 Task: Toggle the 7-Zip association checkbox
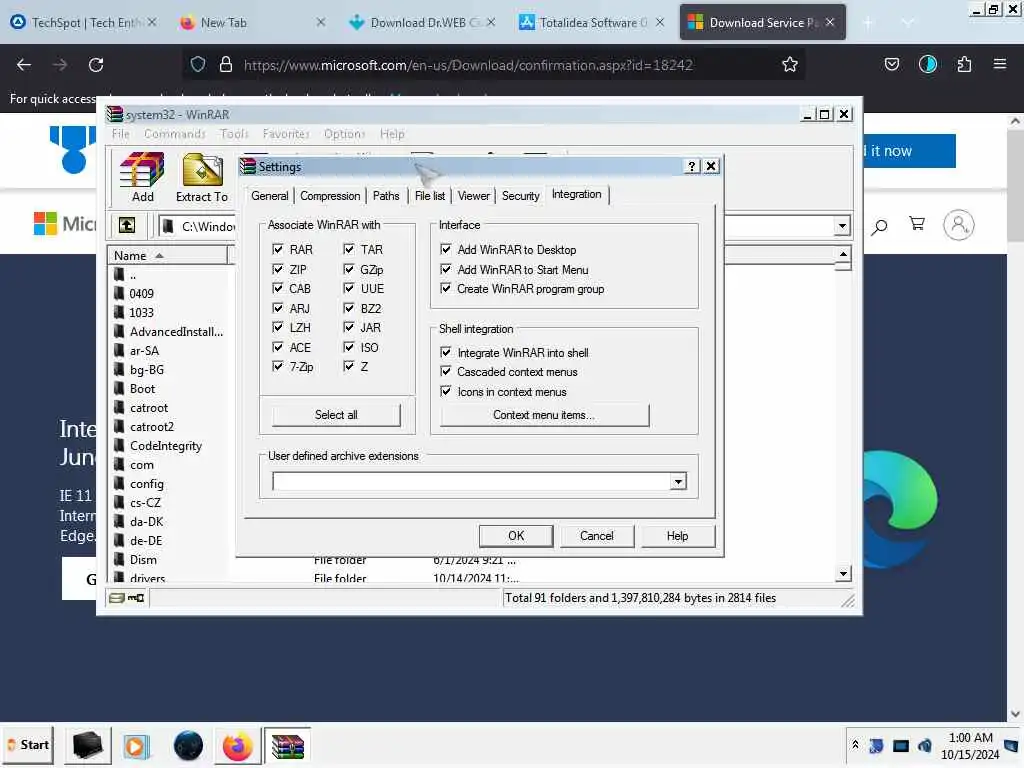(278, 366)
